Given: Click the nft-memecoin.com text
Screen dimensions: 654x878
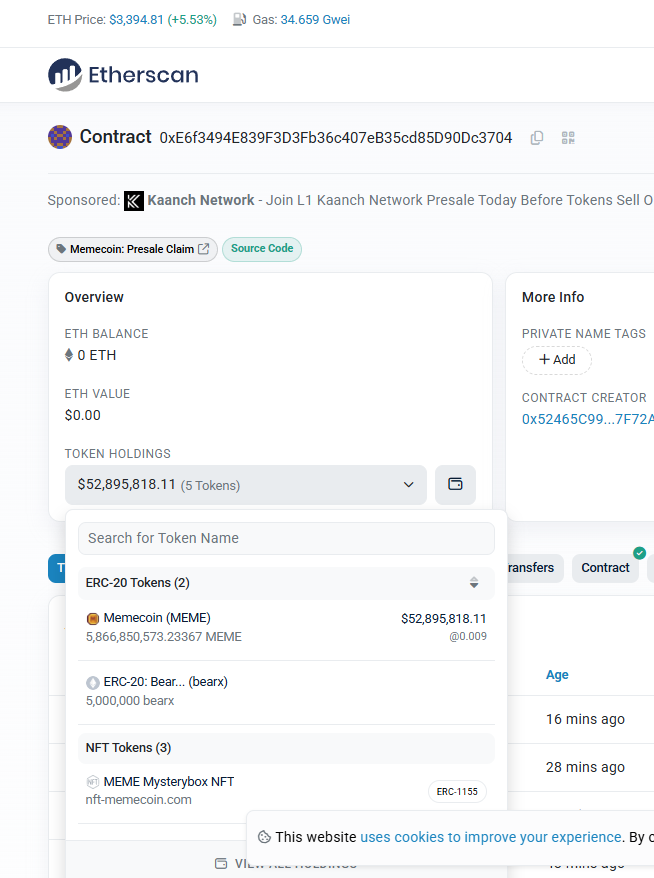Looking at the screenshot, I should tap(138, 800).
